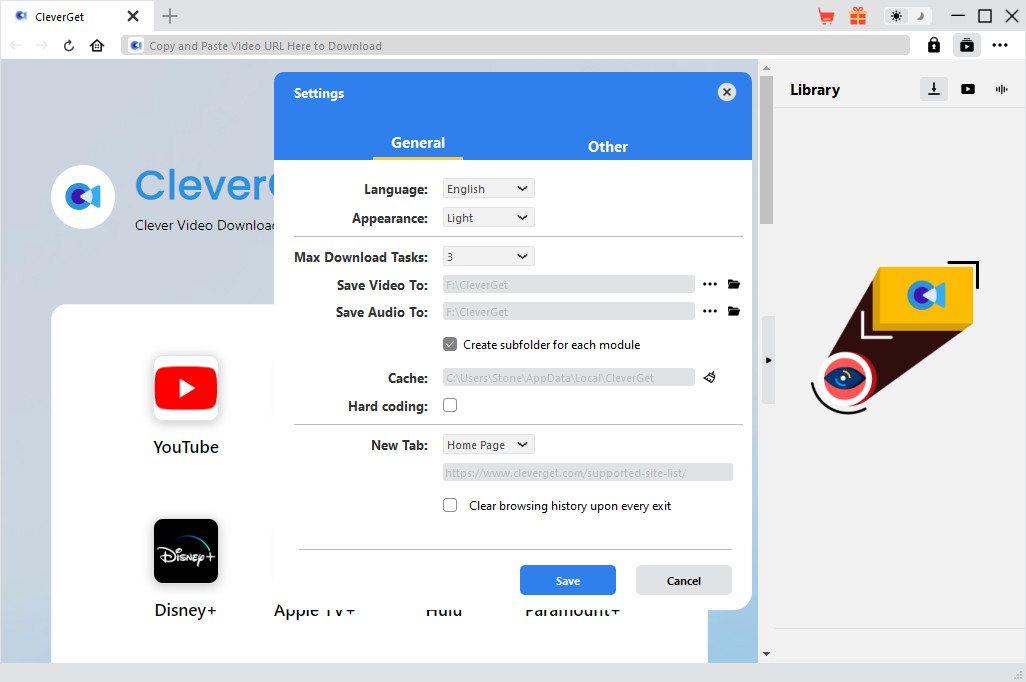This screenshot has width=1026, height=682.
Task: Browse Save Audio To path via three dots
Action: coord(710,312)
